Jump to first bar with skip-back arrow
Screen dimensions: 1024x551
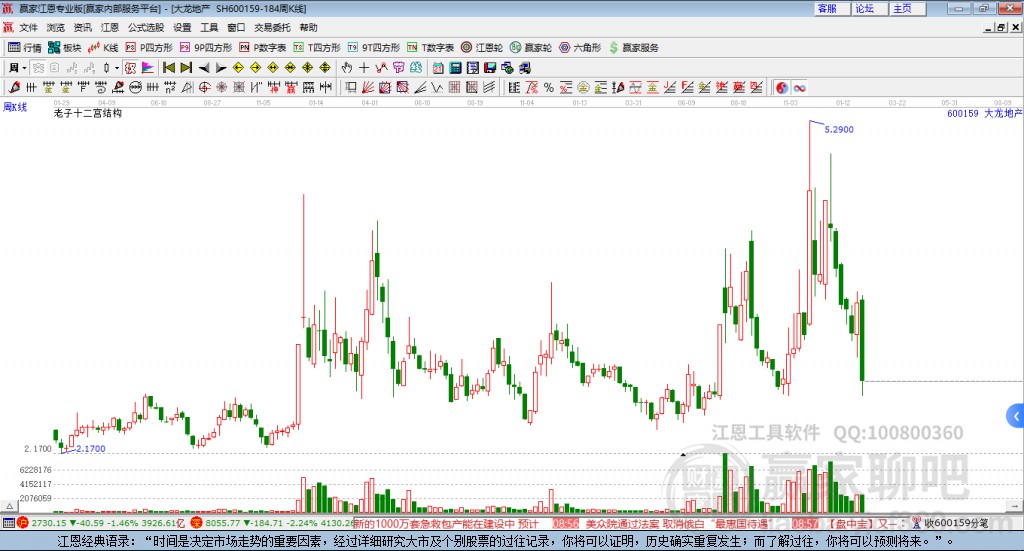click(169, 68)
